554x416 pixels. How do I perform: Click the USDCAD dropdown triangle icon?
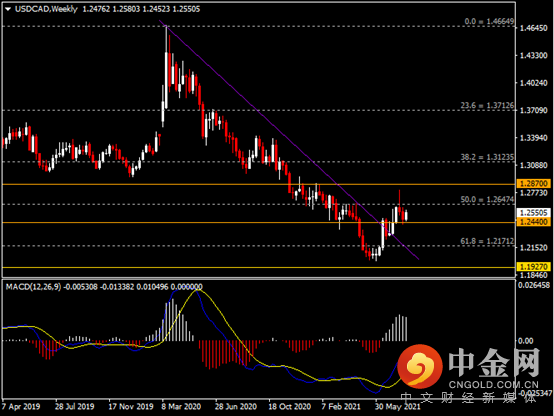[8, 9]
